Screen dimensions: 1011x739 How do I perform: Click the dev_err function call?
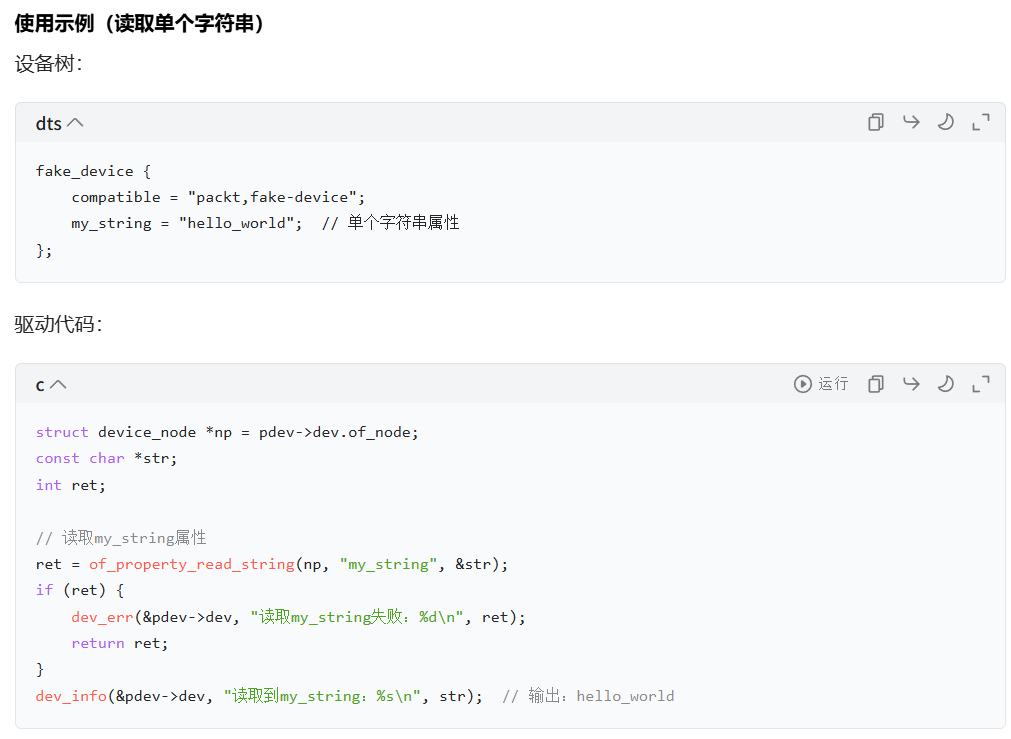point(299,617)
